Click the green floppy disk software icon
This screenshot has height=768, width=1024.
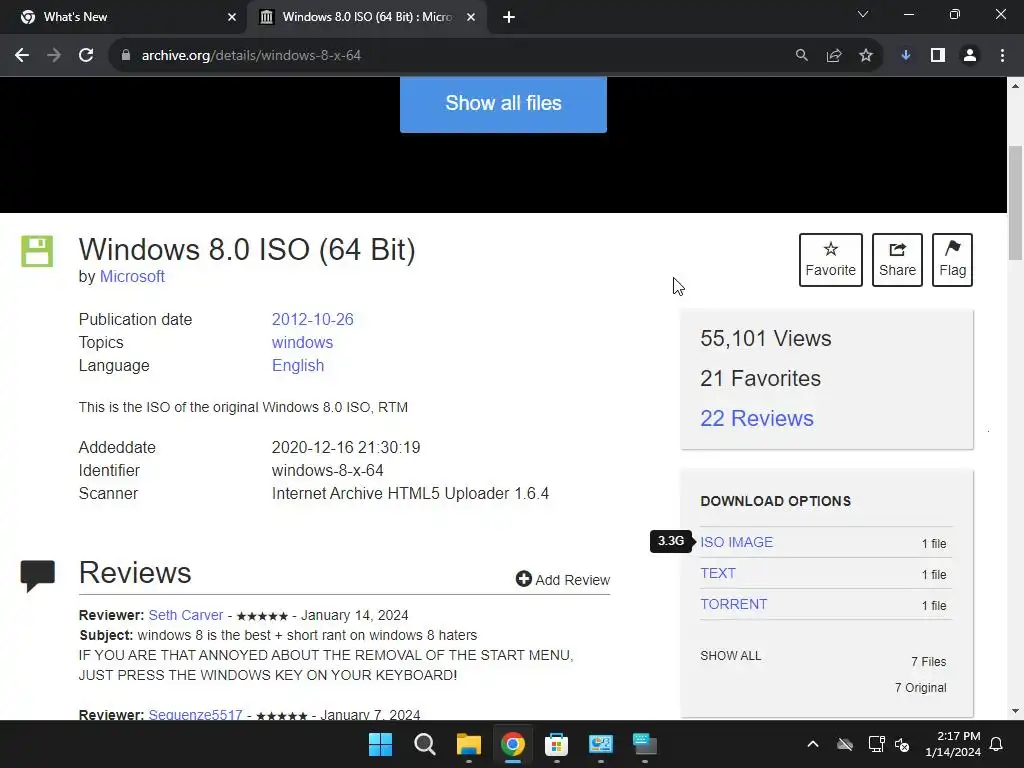37,251
